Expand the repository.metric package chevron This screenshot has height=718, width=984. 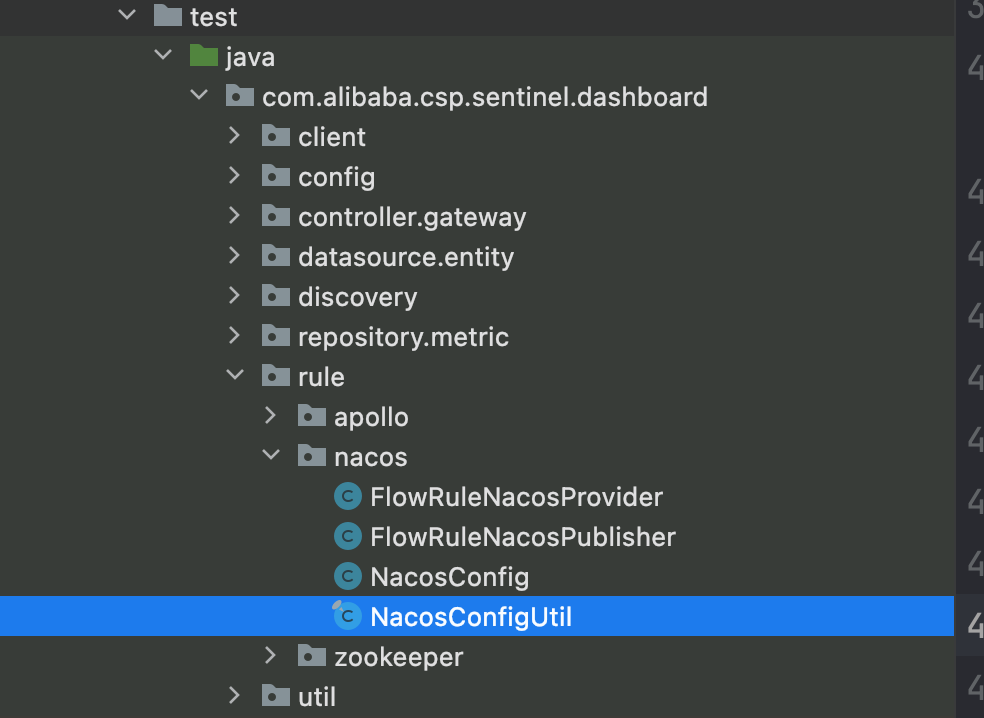[x=235, y=336]
